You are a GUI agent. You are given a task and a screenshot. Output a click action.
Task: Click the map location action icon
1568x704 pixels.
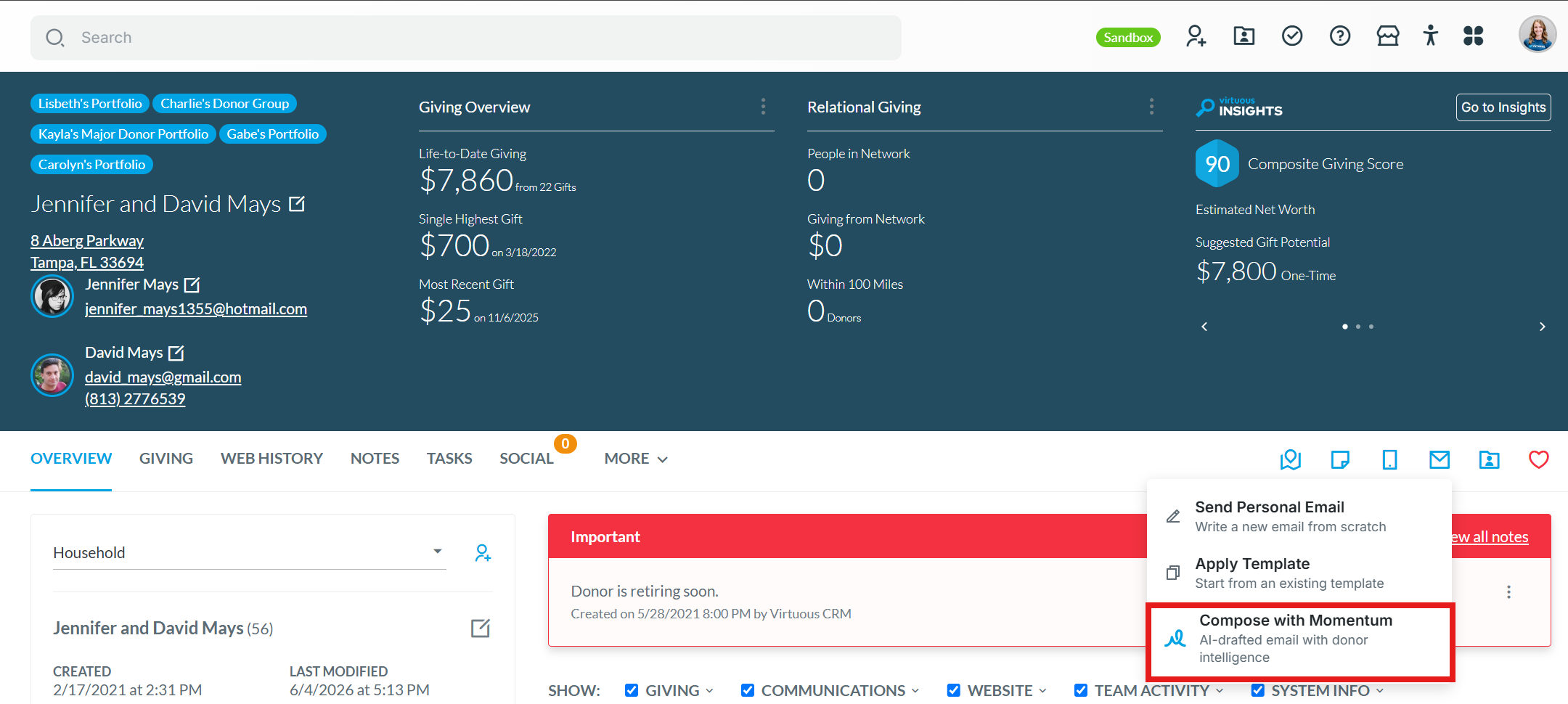pos(1291,459)
